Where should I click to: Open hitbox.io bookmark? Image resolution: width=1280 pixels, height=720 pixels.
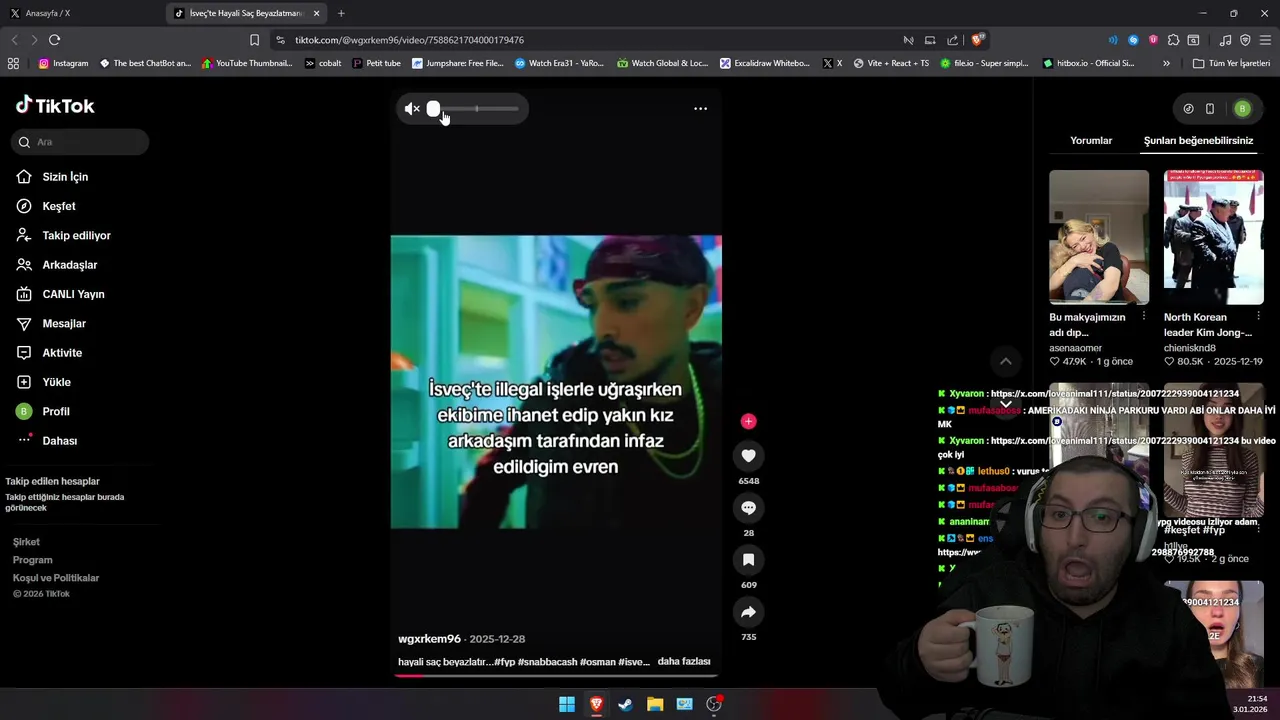[x=1088, y=63]
